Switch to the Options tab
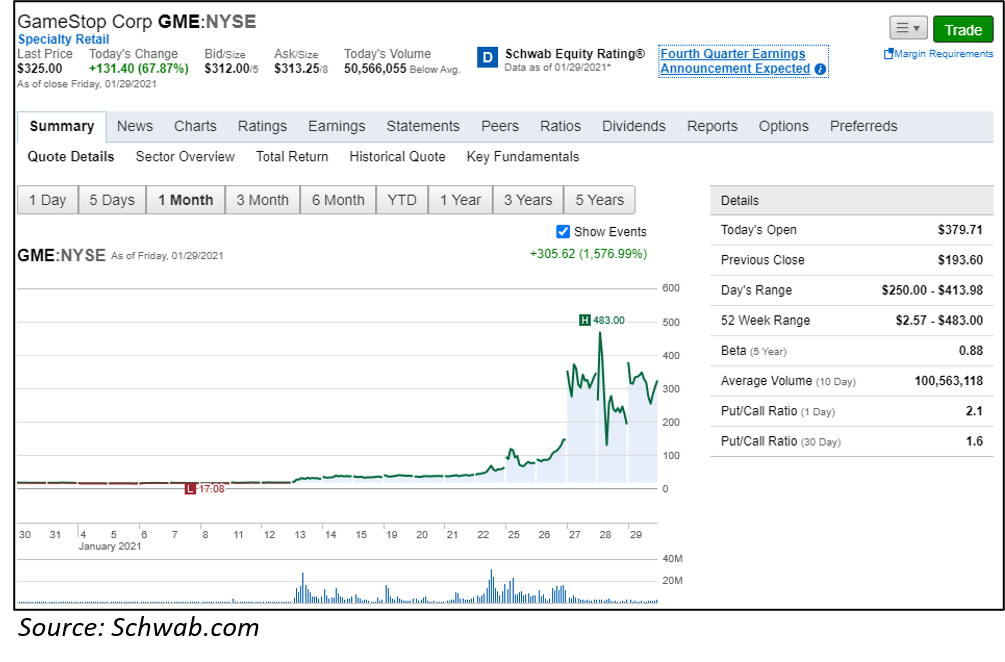1005x662 pixels. pyautogui.click(x=783, y=126)
